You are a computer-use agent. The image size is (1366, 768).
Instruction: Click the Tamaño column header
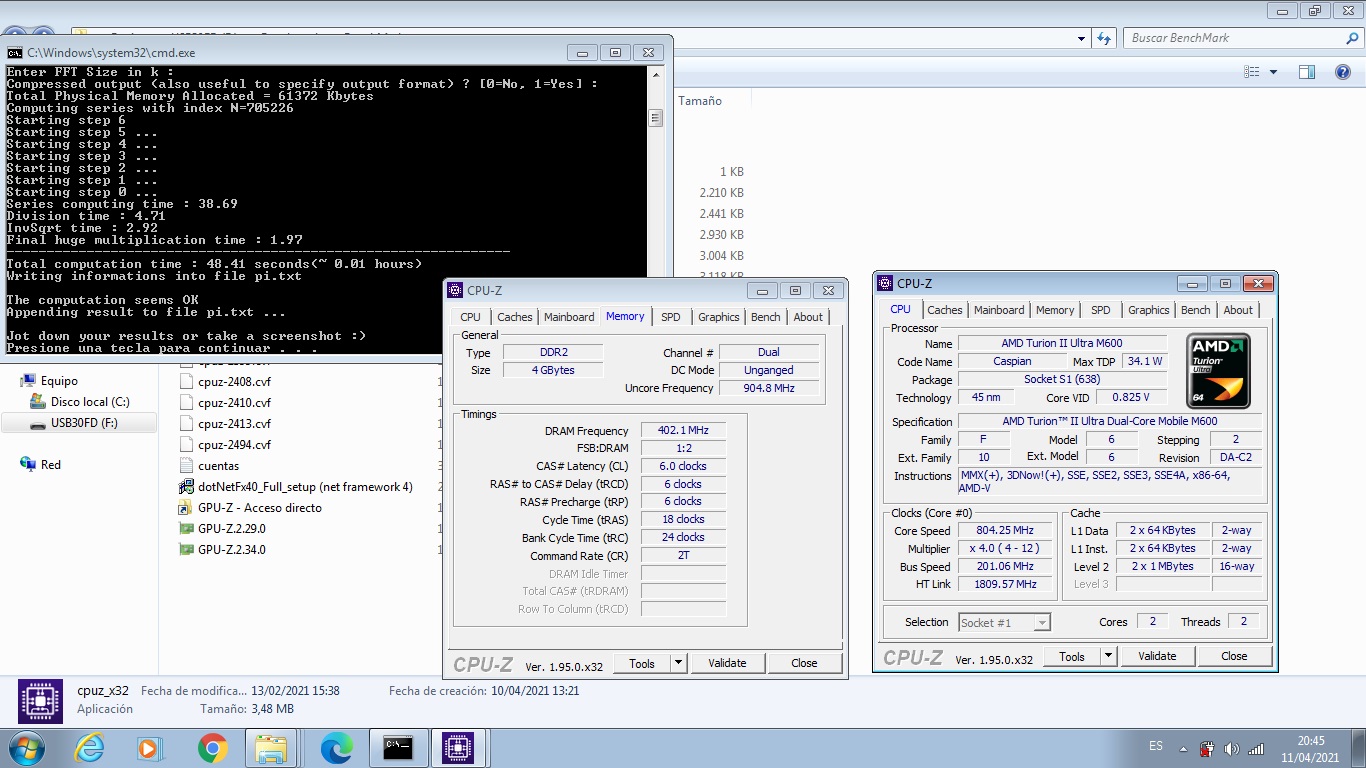tap(700, 101)
